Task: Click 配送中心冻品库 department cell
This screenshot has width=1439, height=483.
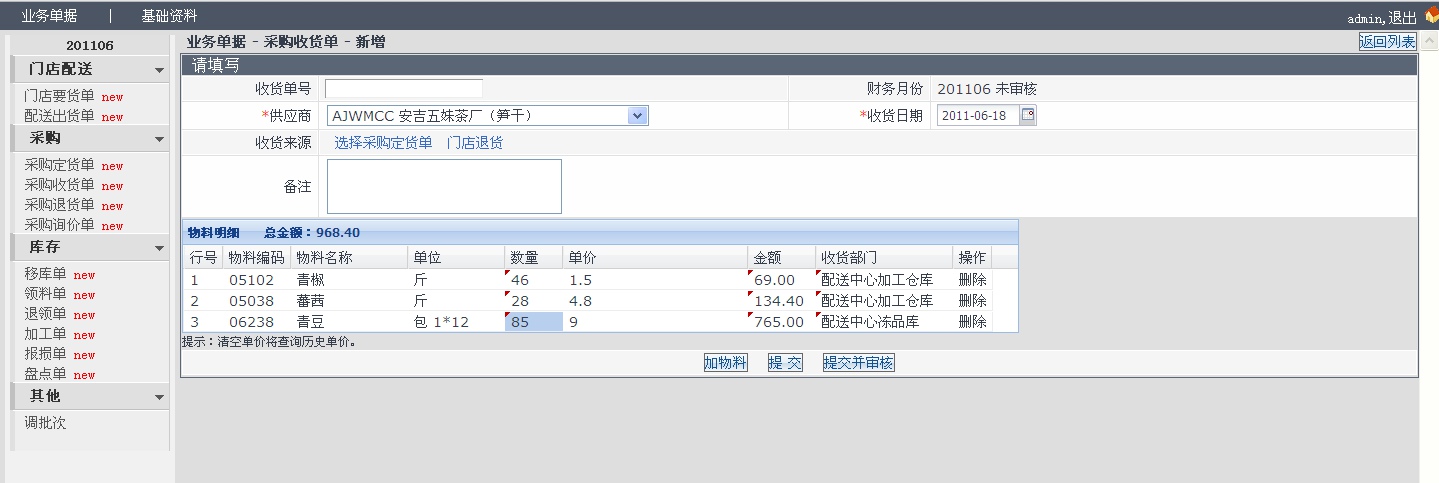Action: click(884, 322)
